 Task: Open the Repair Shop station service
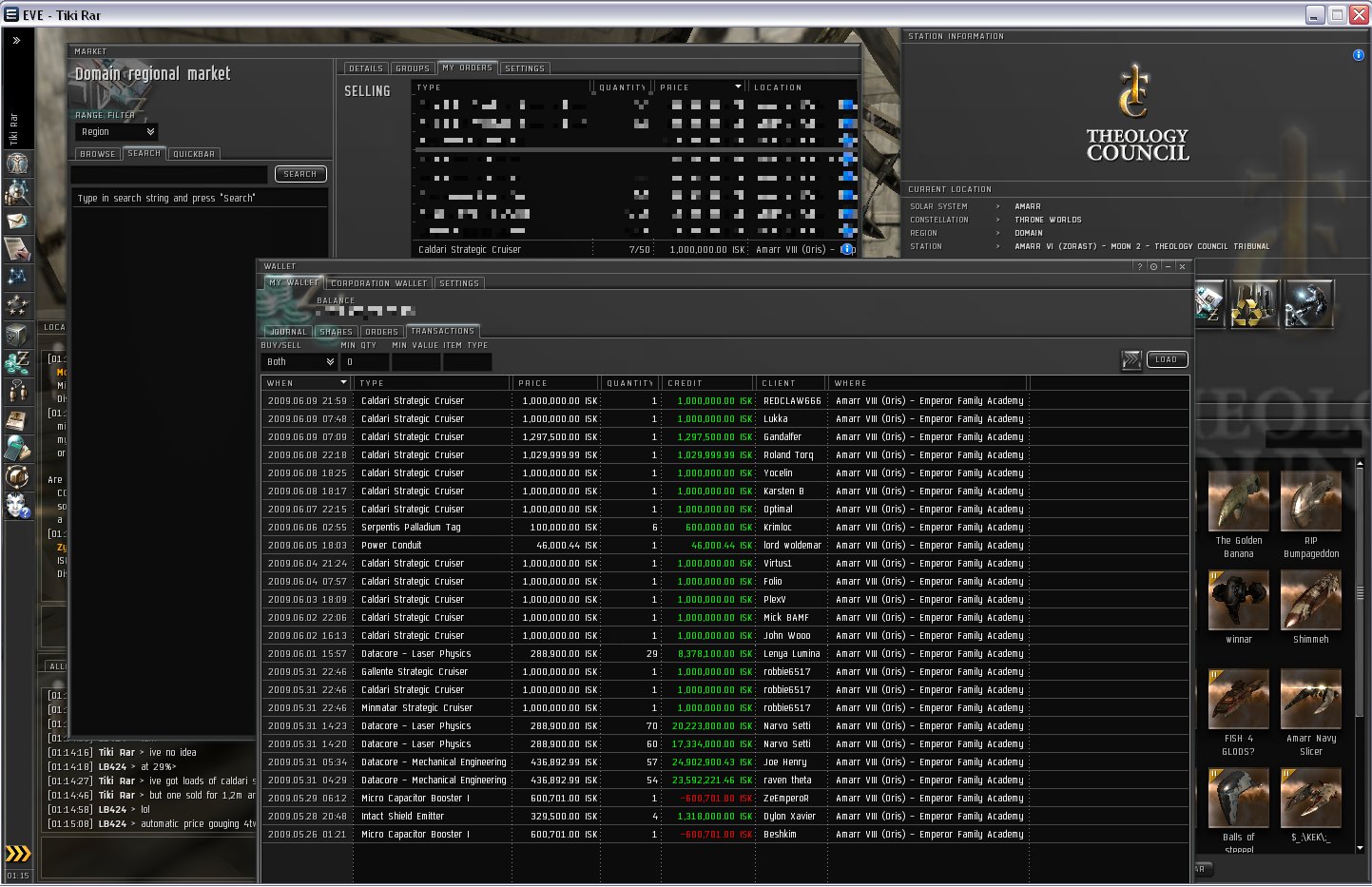[1307, 304]
